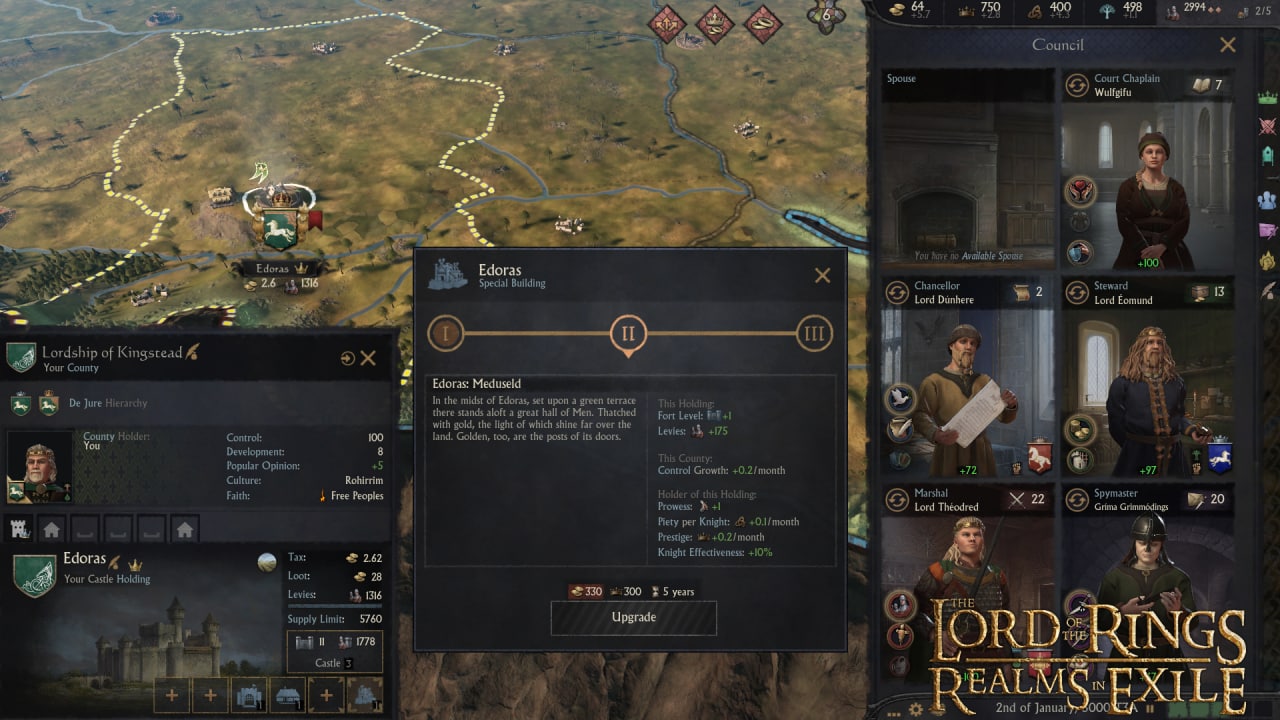Select the Religious Relations council task icon
The width and height of the screenshot is (1280, 720).
(1080, 191)
